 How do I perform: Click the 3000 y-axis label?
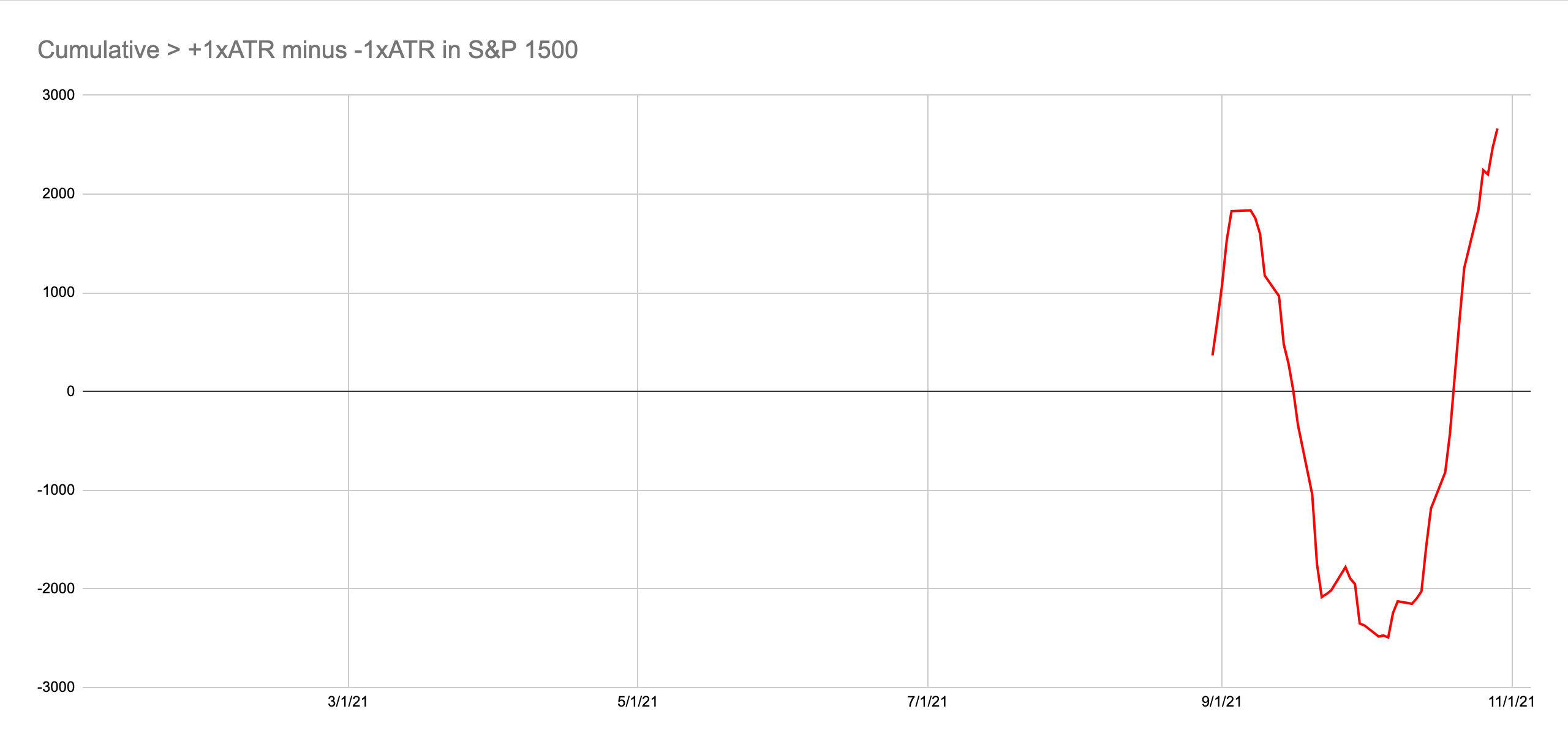tap(58, 95)
